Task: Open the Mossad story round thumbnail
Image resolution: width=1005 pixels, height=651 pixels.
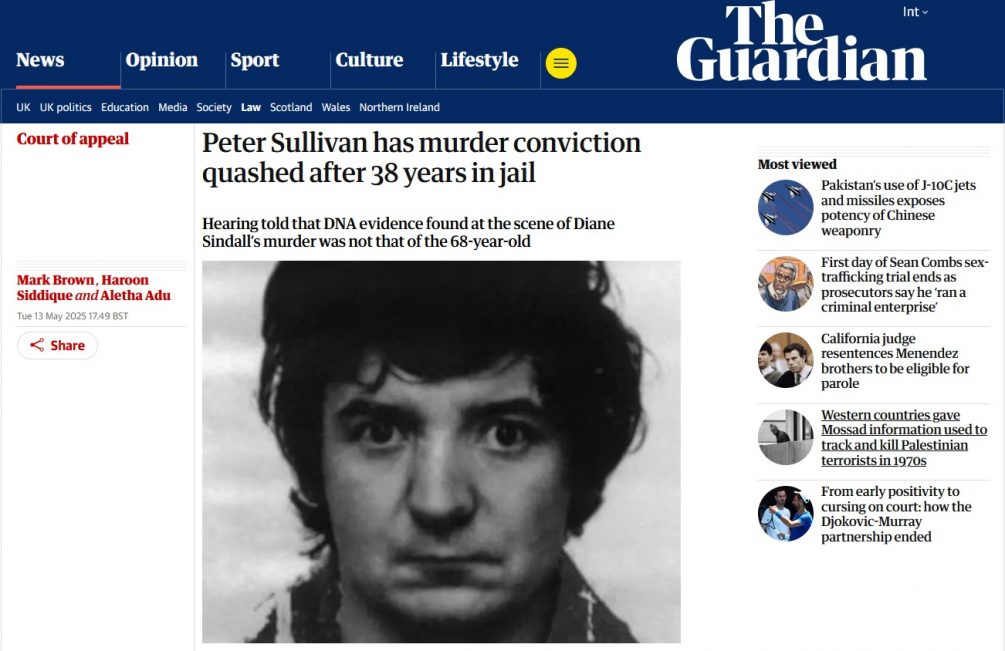Action: [785, 437]
